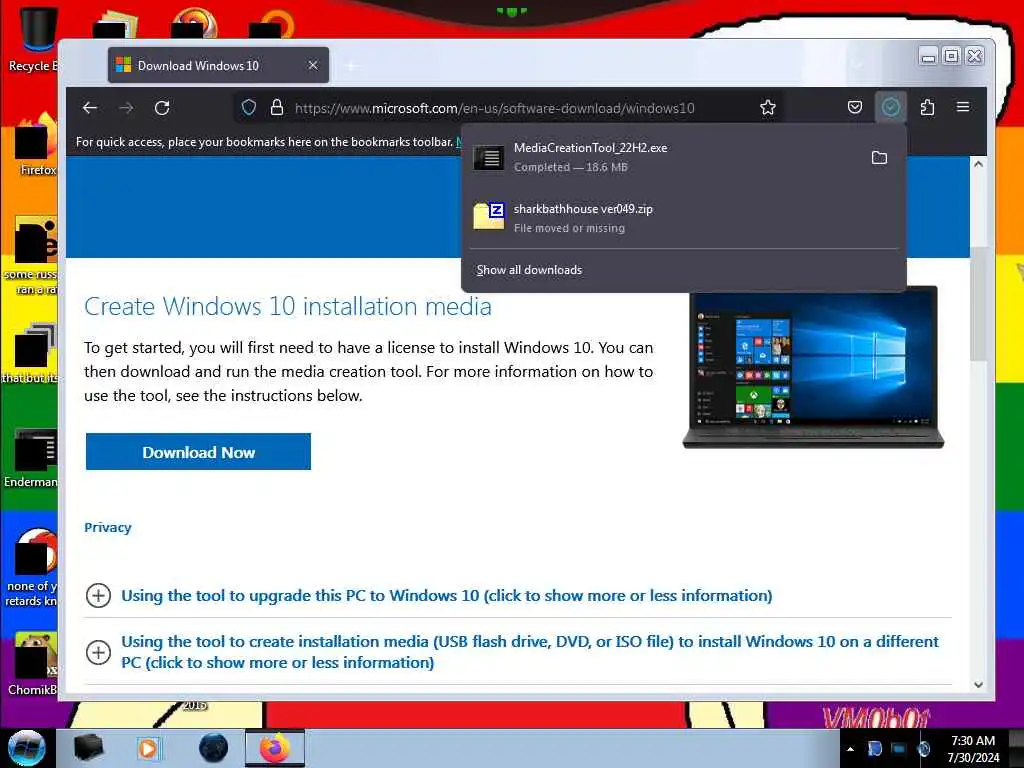The width and height of the screenshot is (1024, 768).
Task: Click Show all downloads
Action: 529,270
